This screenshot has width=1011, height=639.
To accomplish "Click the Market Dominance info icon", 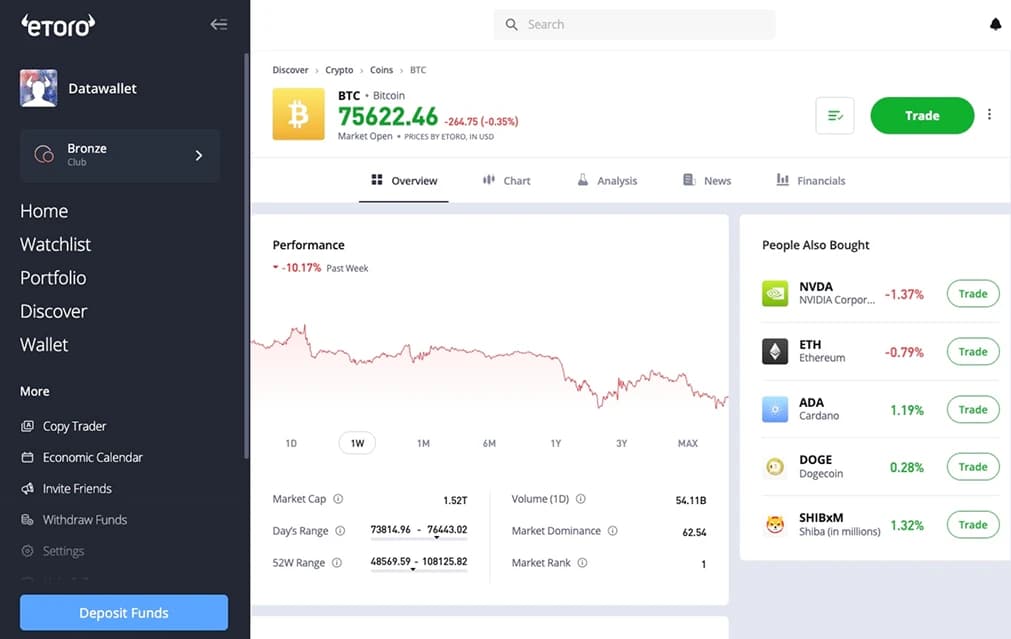I will click(x=613, y=531).
